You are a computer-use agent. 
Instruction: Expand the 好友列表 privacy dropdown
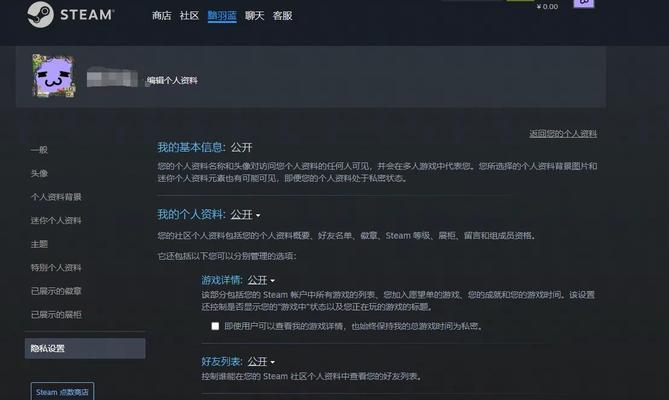coord(261,362)
